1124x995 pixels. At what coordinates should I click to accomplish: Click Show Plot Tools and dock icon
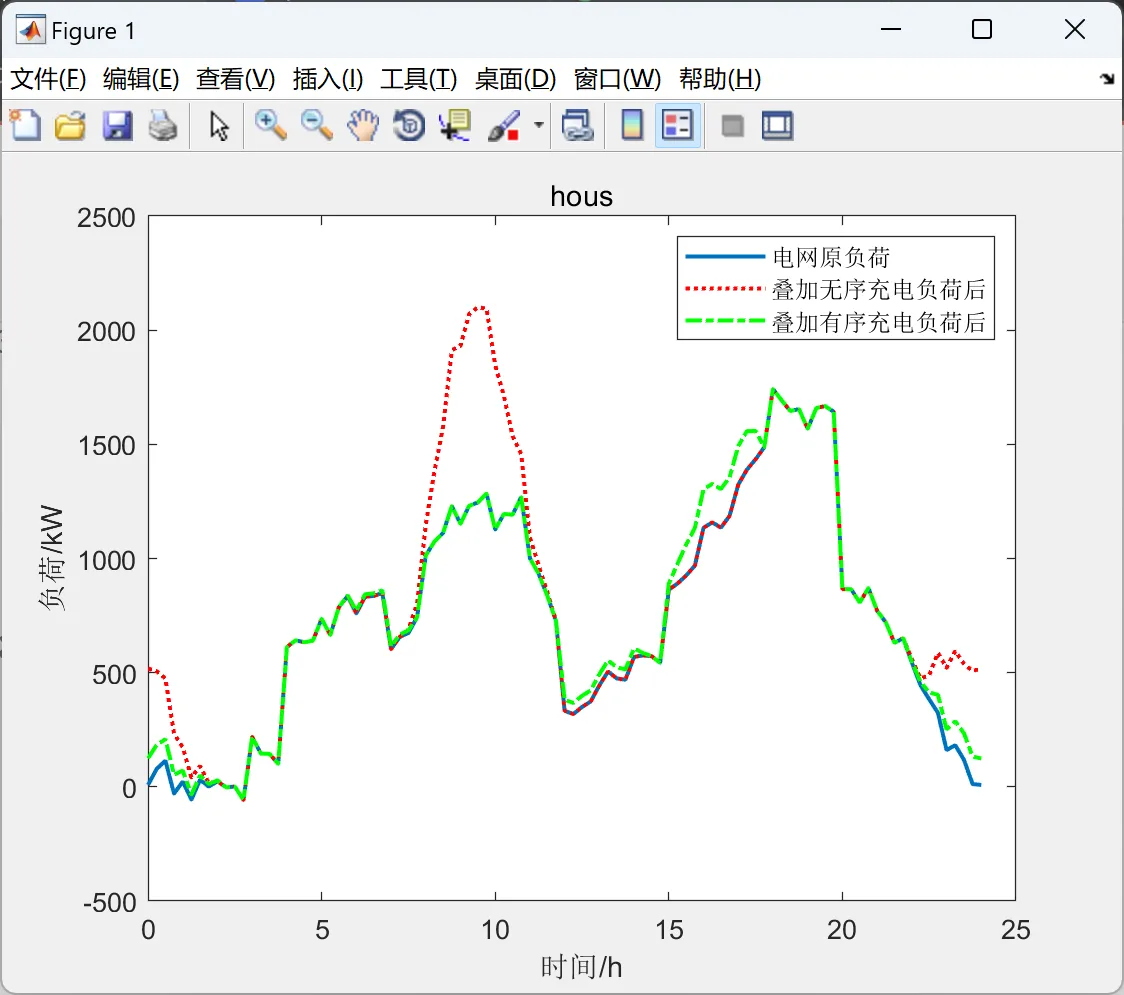pos(777,125)
